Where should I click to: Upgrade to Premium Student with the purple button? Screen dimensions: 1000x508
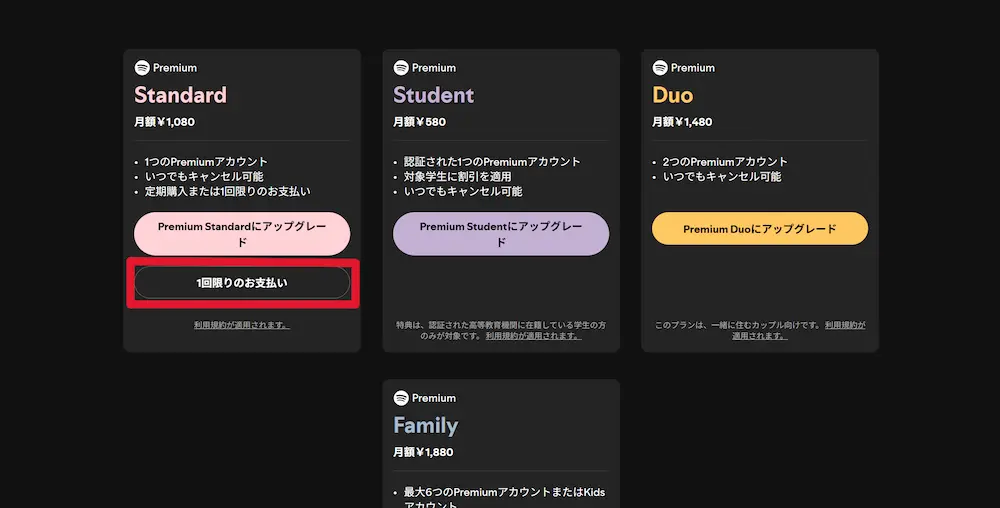501,234
